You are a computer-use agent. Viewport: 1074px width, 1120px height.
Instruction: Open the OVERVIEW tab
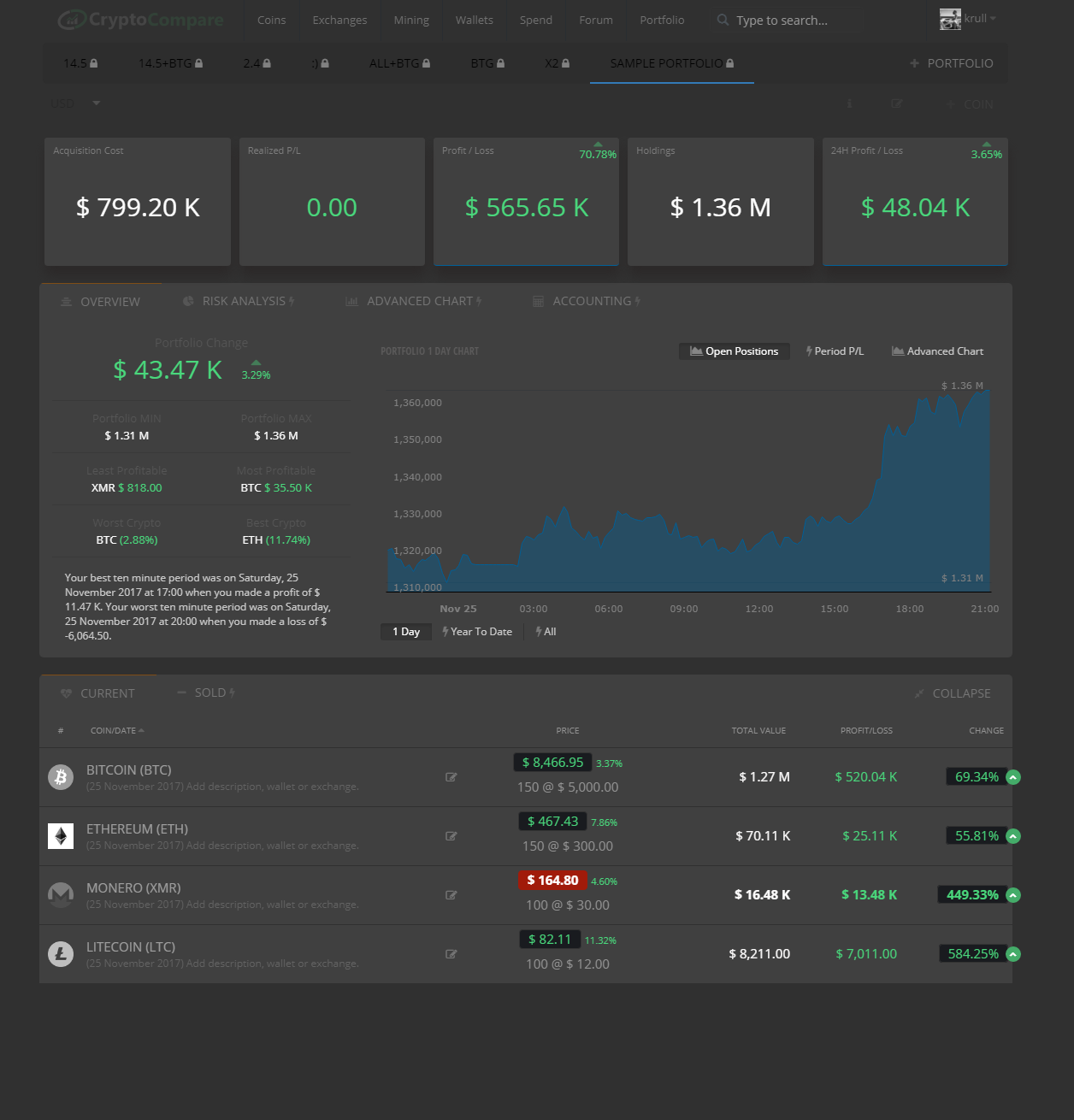click(x=100, y=302)
